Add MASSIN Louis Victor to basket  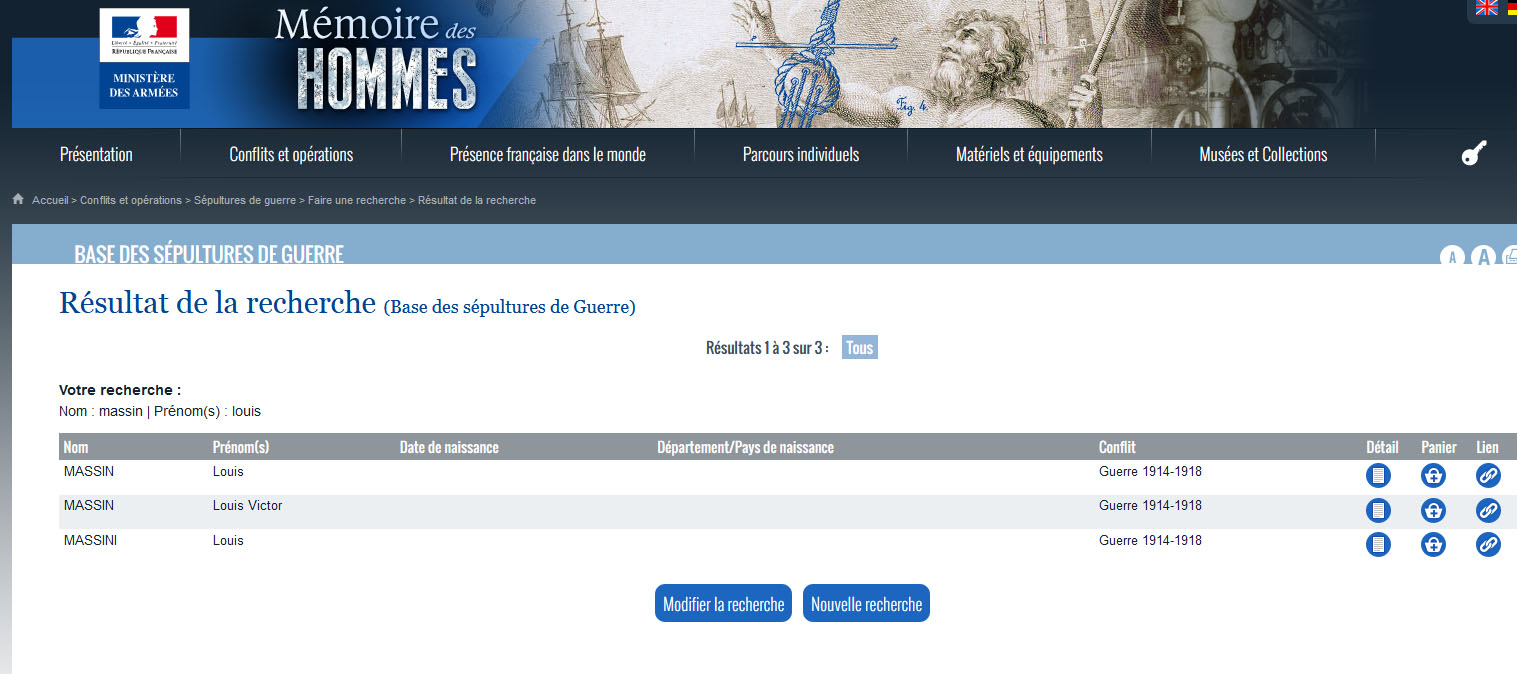[x=1433, y=511]
